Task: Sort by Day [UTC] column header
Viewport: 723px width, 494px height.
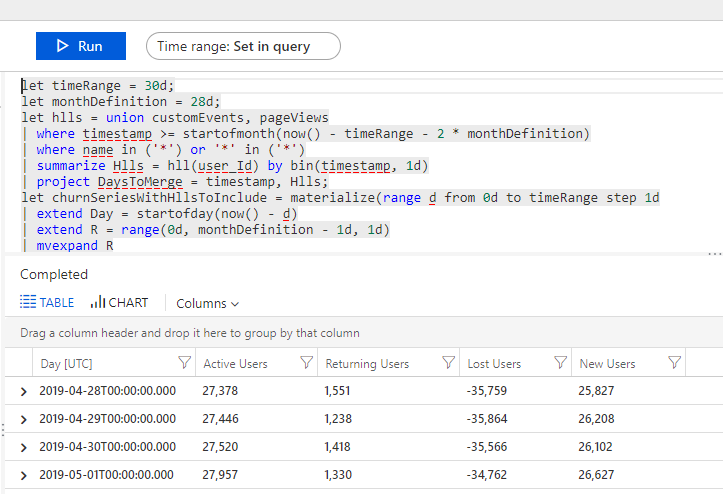Action: click(66, 364)
